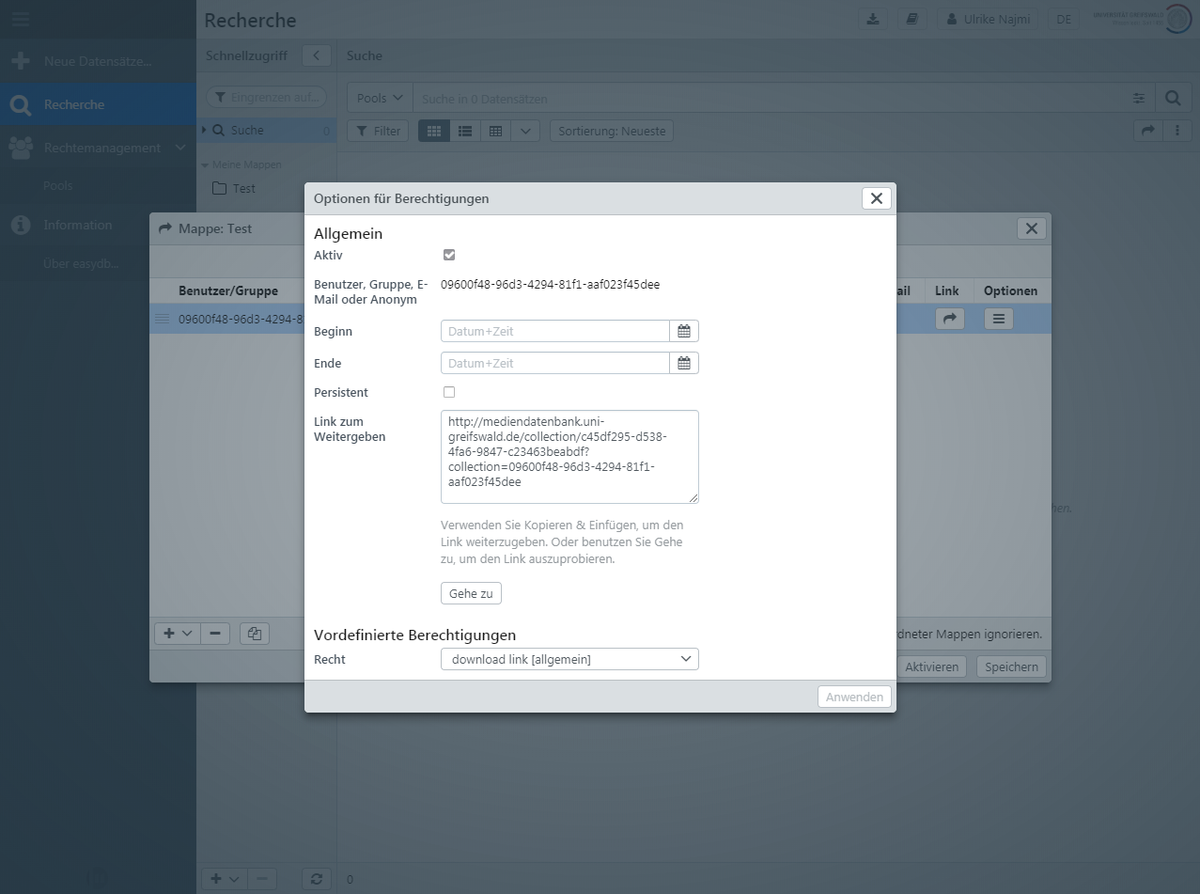The height and width of the screenshot is (894, 1200).
Task: Close the Optionen für Berechtigungen dialog
Action: click(x=876, y=198)
